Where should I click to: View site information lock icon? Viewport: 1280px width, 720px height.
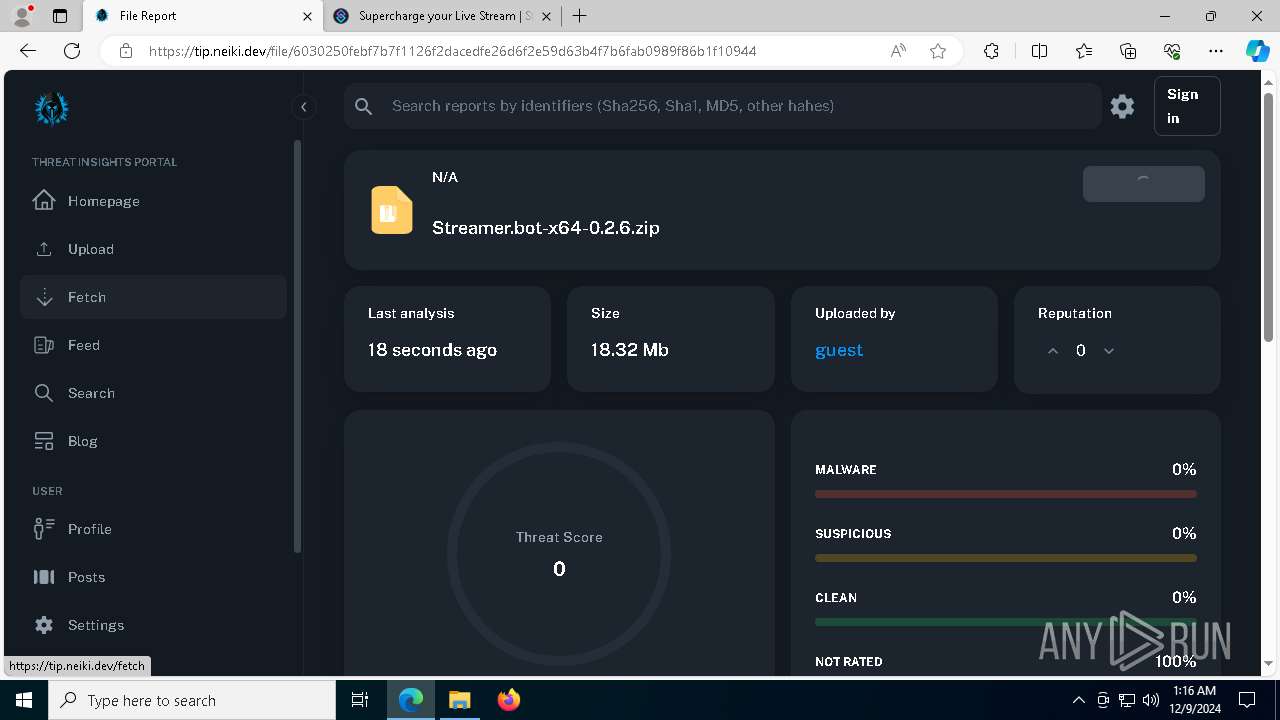click(x=126, y=51)
